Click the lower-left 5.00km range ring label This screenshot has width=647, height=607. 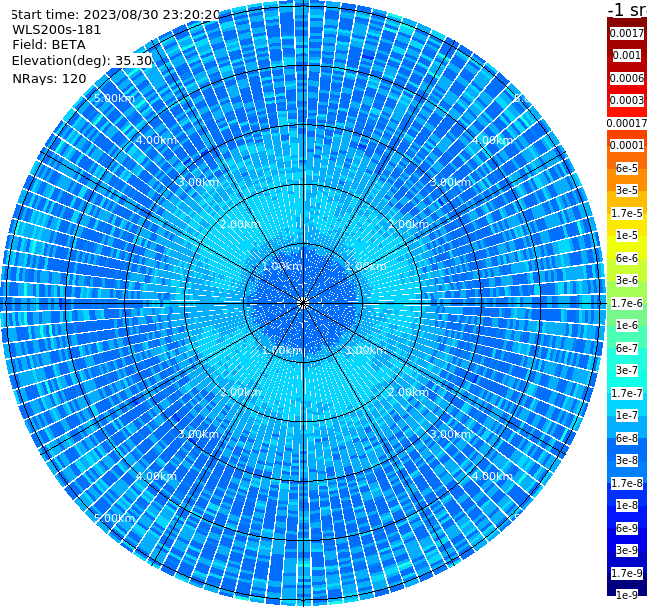click(114, 518)
